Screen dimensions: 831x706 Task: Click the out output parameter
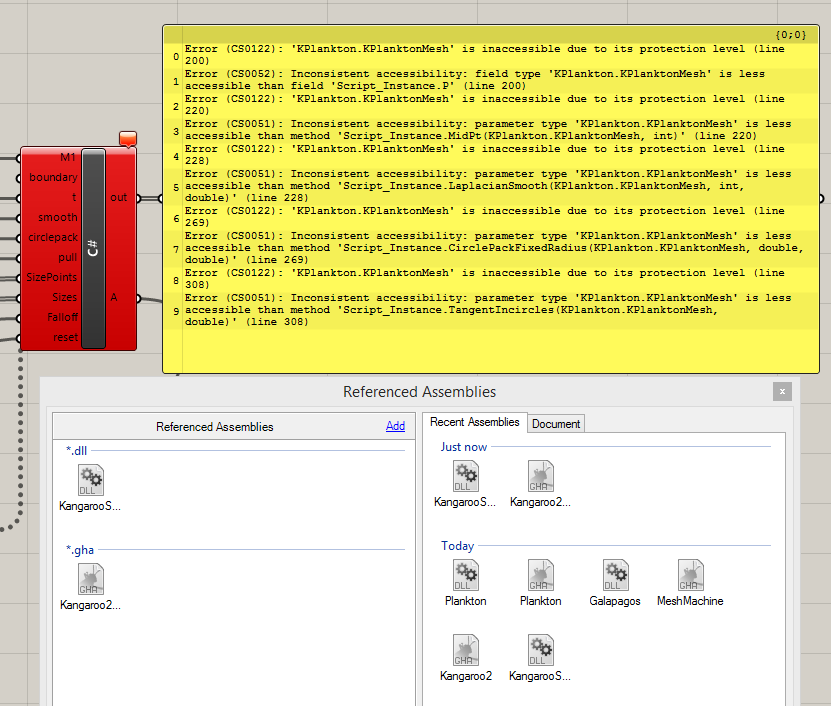click(119, 198)
